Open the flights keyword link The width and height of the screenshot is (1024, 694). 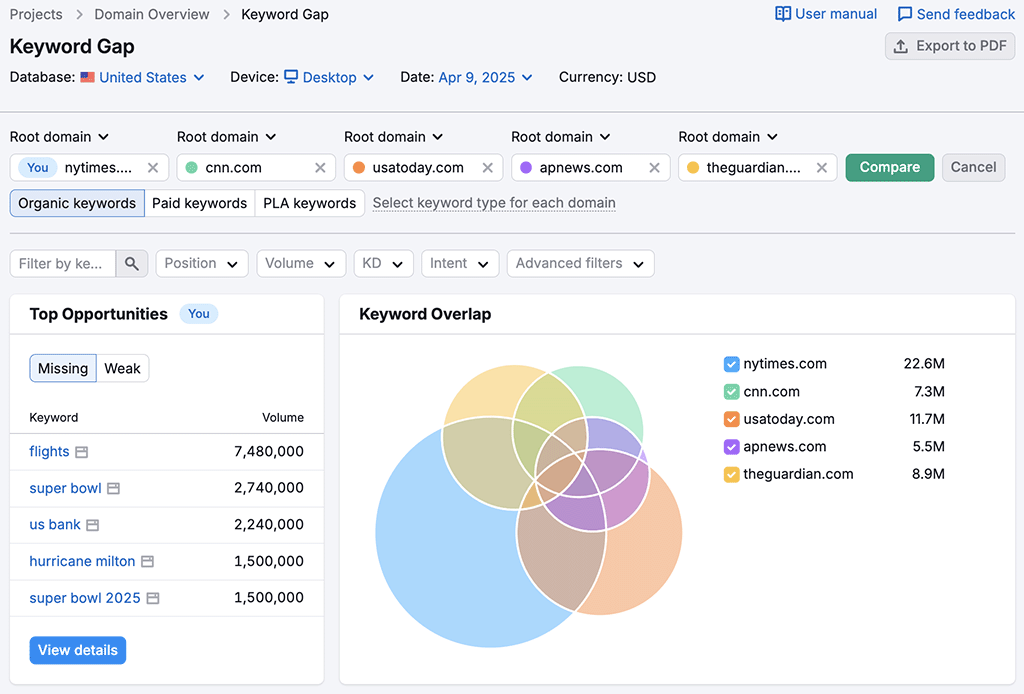49,452
